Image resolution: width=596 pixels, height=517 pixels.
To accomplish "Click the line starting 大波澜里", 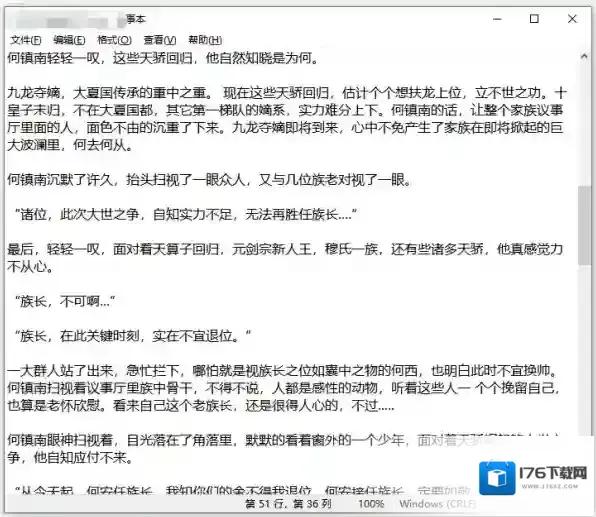I will (70, 145).
